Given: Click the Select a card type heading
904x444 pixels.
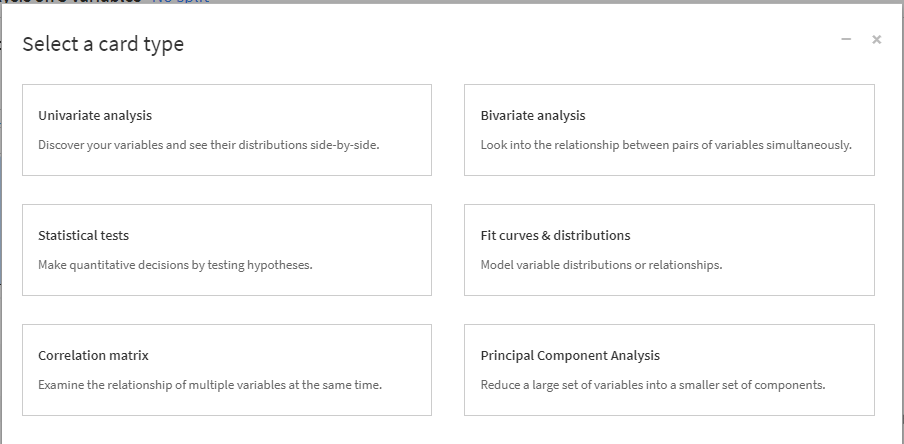Looking at the screenshot, I should pyautogui.click(x=103, y=44).
